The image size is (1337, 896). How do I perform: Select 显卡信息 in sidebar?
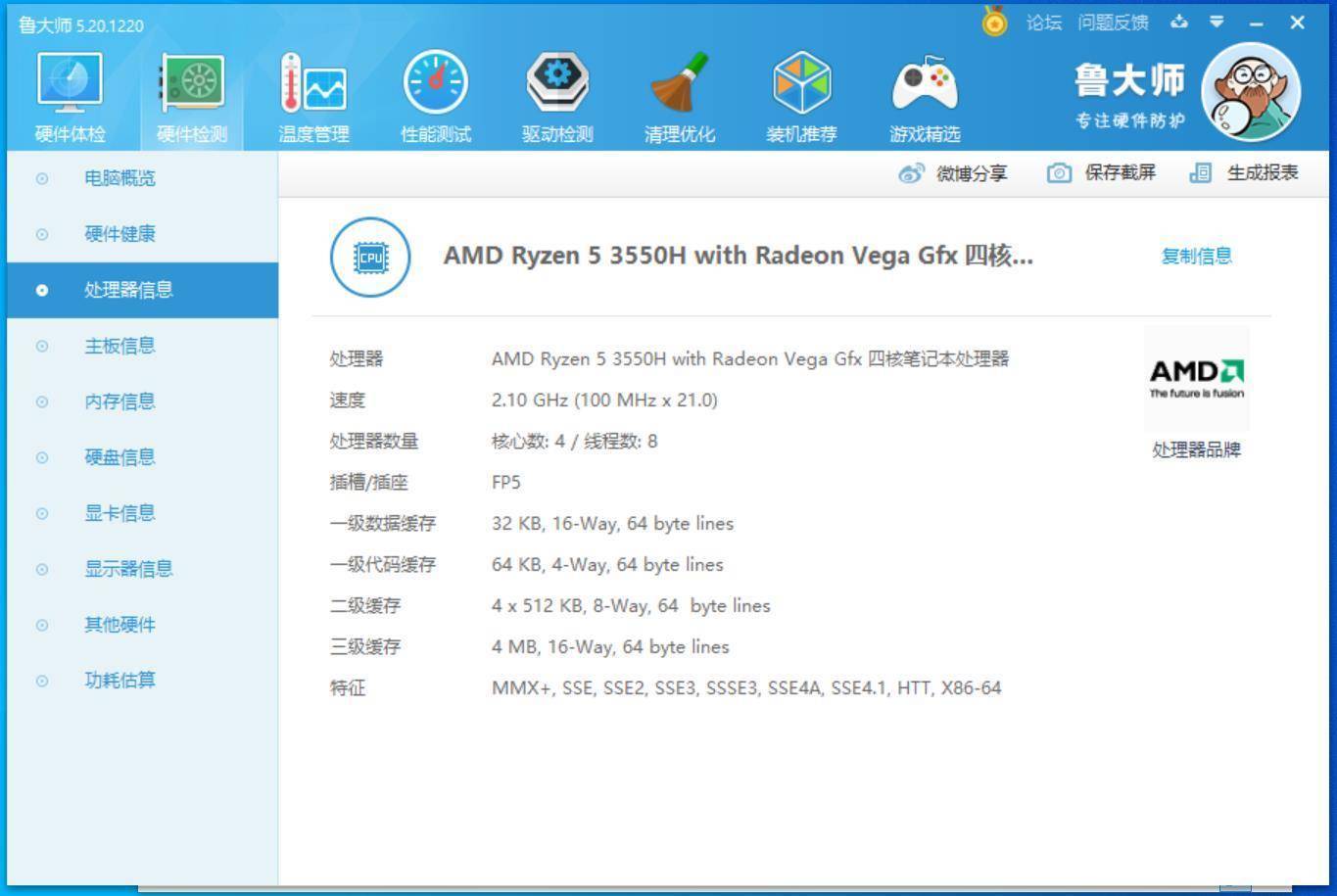[142, 513]
